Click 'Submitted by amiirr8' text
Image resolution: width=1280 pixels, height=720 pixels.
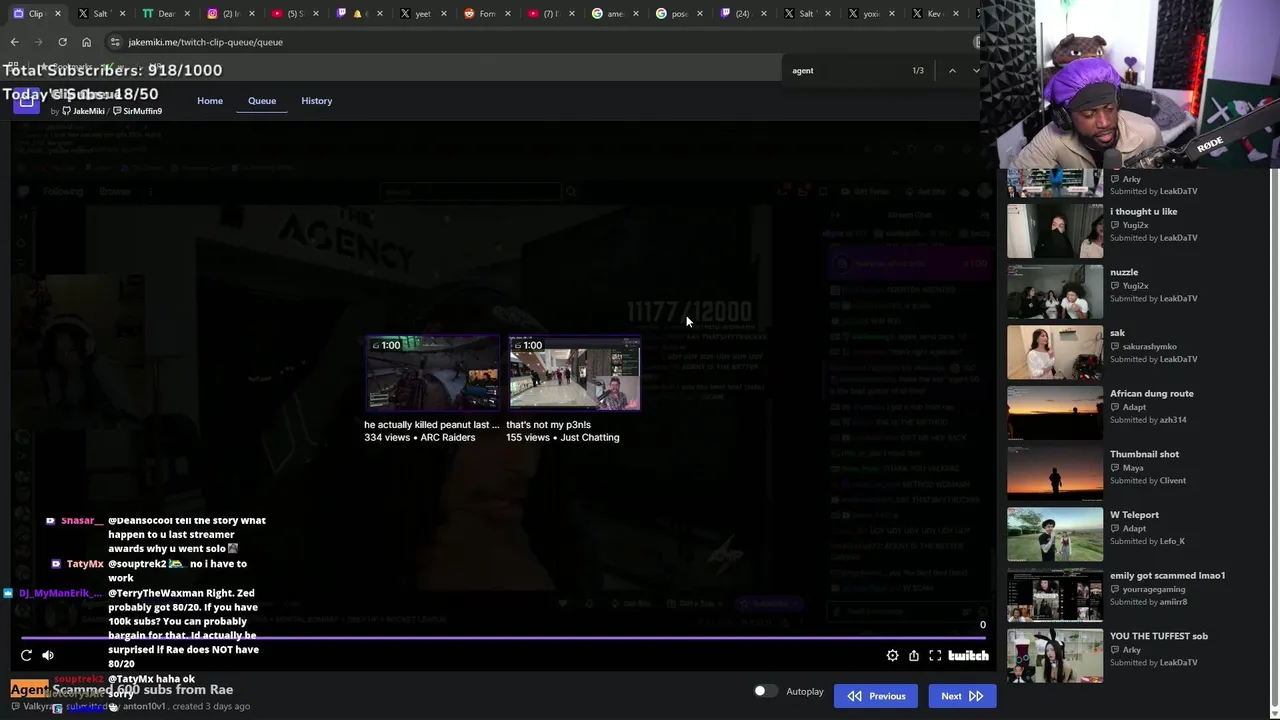1149,602
